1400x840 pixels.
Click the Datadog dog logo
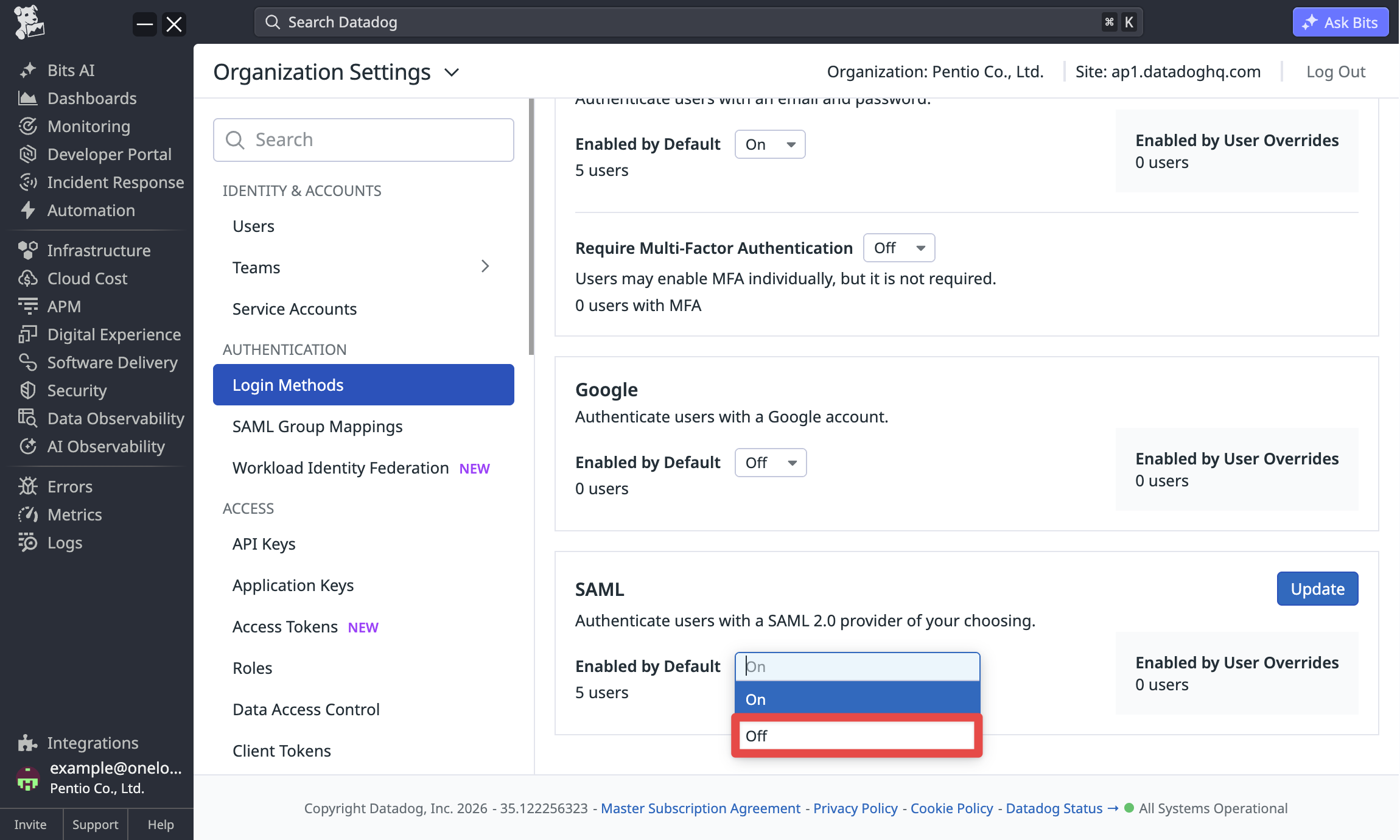(29, 23)
